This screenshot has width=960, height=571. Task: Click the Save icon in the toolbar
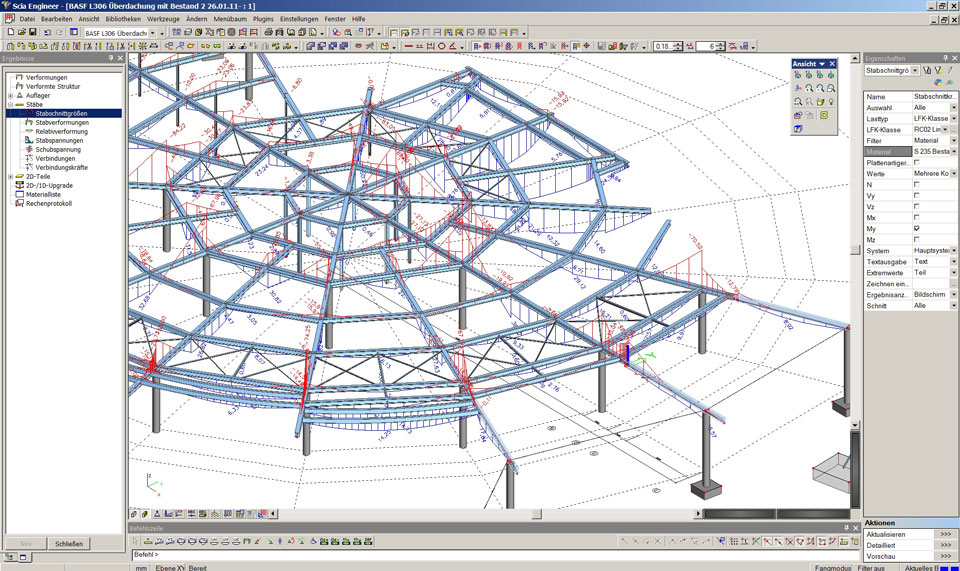coord(33,32)
